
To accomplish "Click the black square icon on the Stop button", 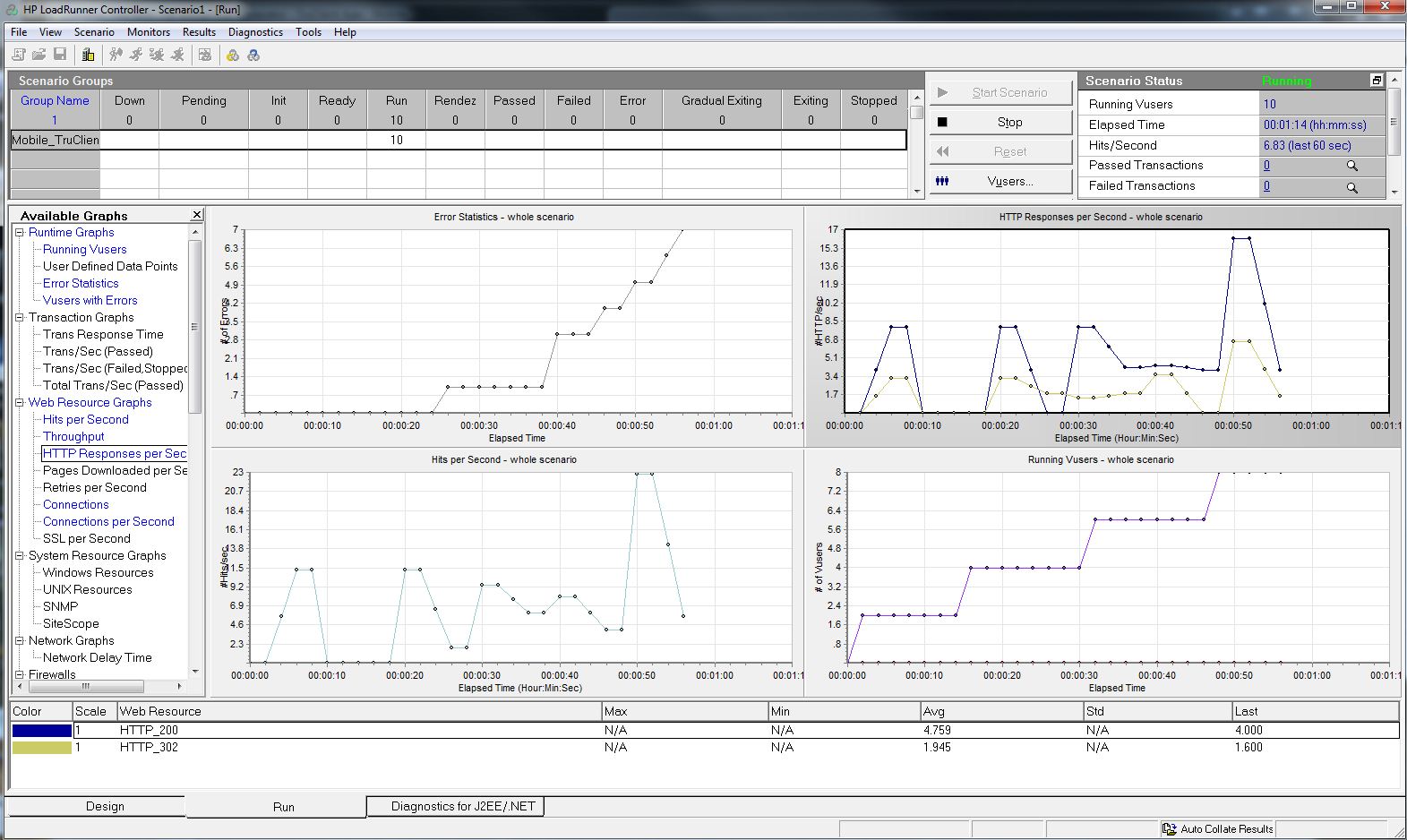I will click(x=942, y=122).
